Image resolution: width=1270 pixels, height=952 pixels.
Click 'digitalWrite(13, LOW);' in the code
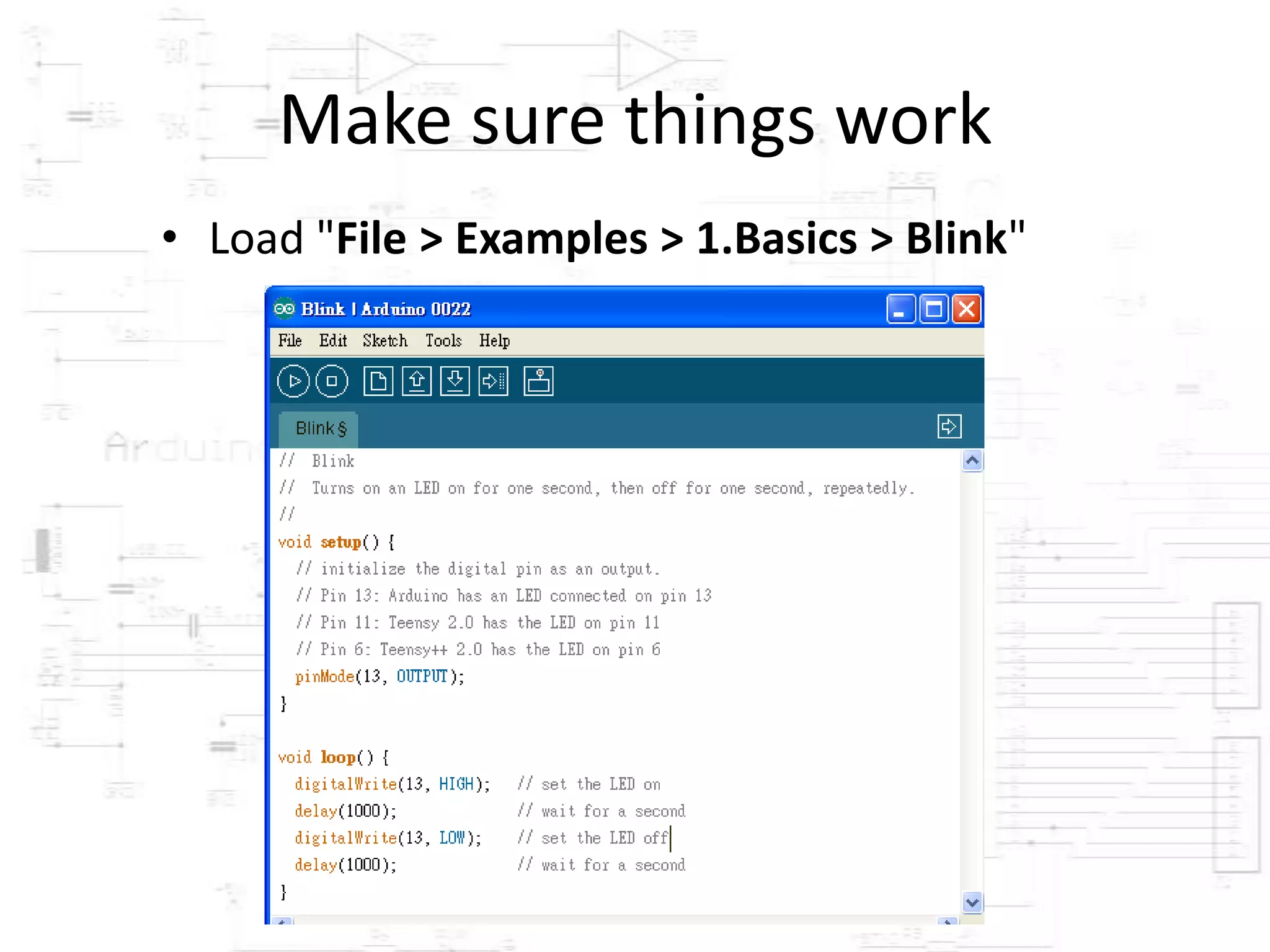tap(388, 838)
